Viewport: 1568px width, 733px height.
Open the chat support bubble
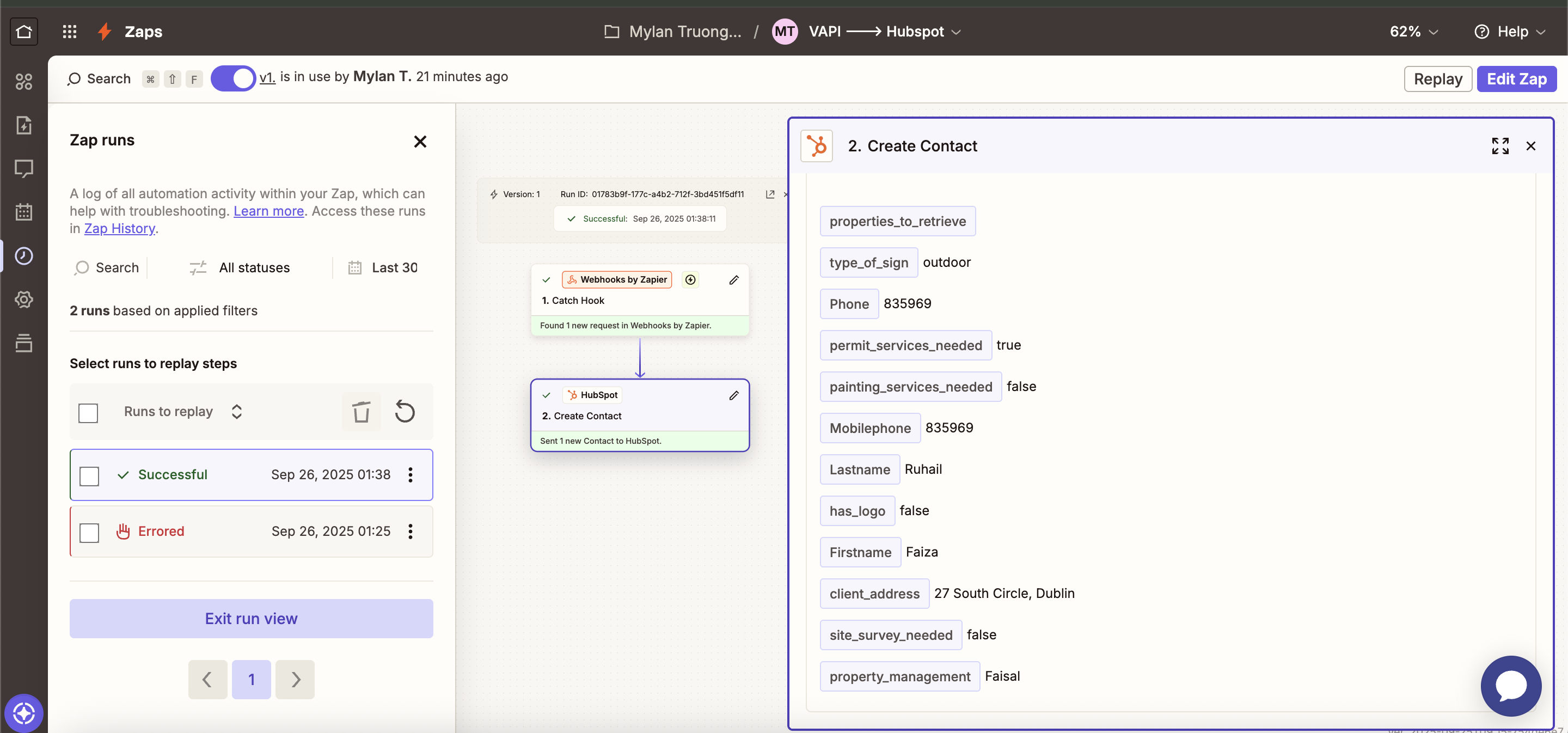click(1511, 686)
